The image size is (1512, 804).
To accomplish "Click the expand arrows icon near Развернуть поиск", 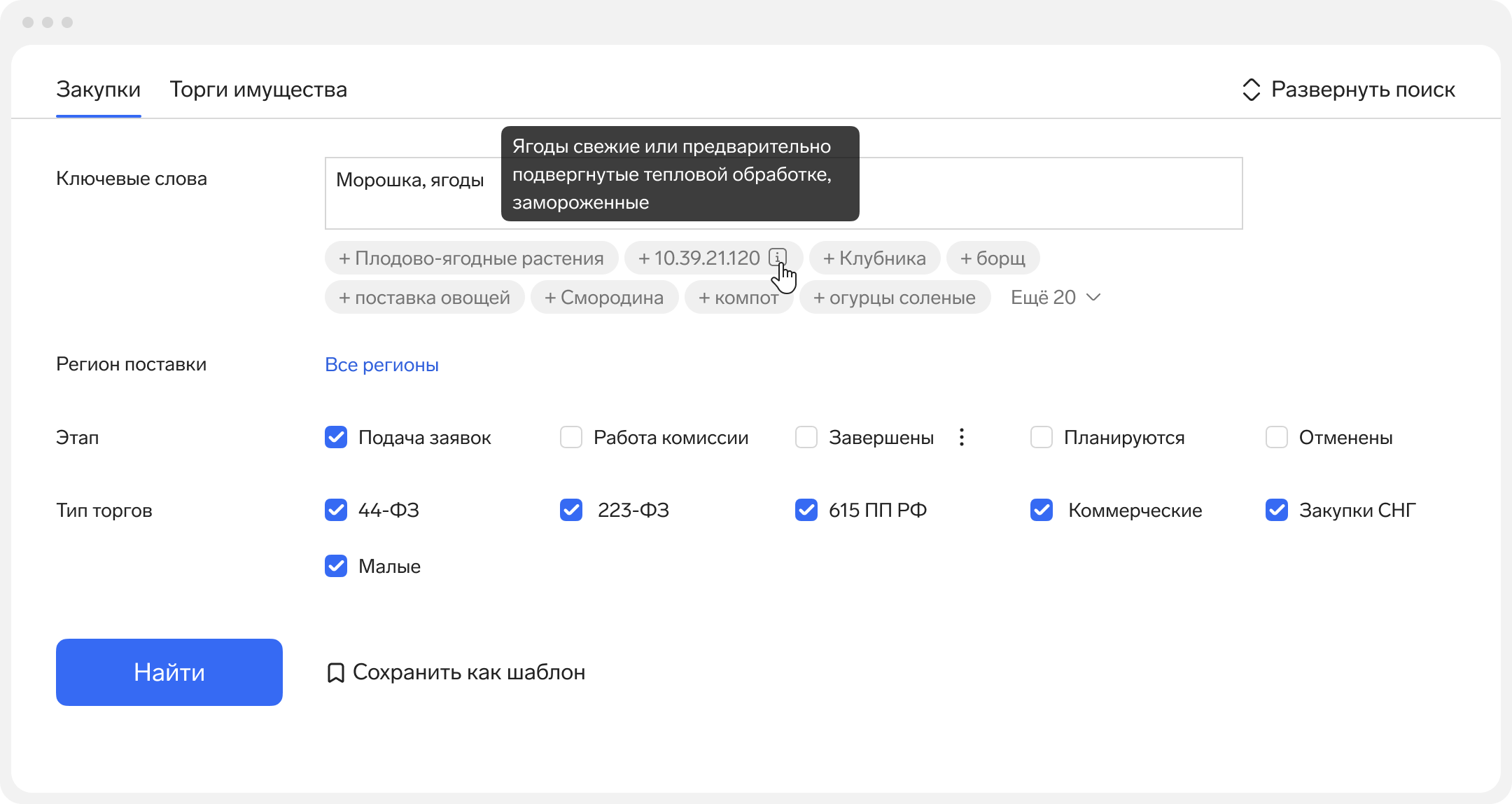I will [1251, 90].
